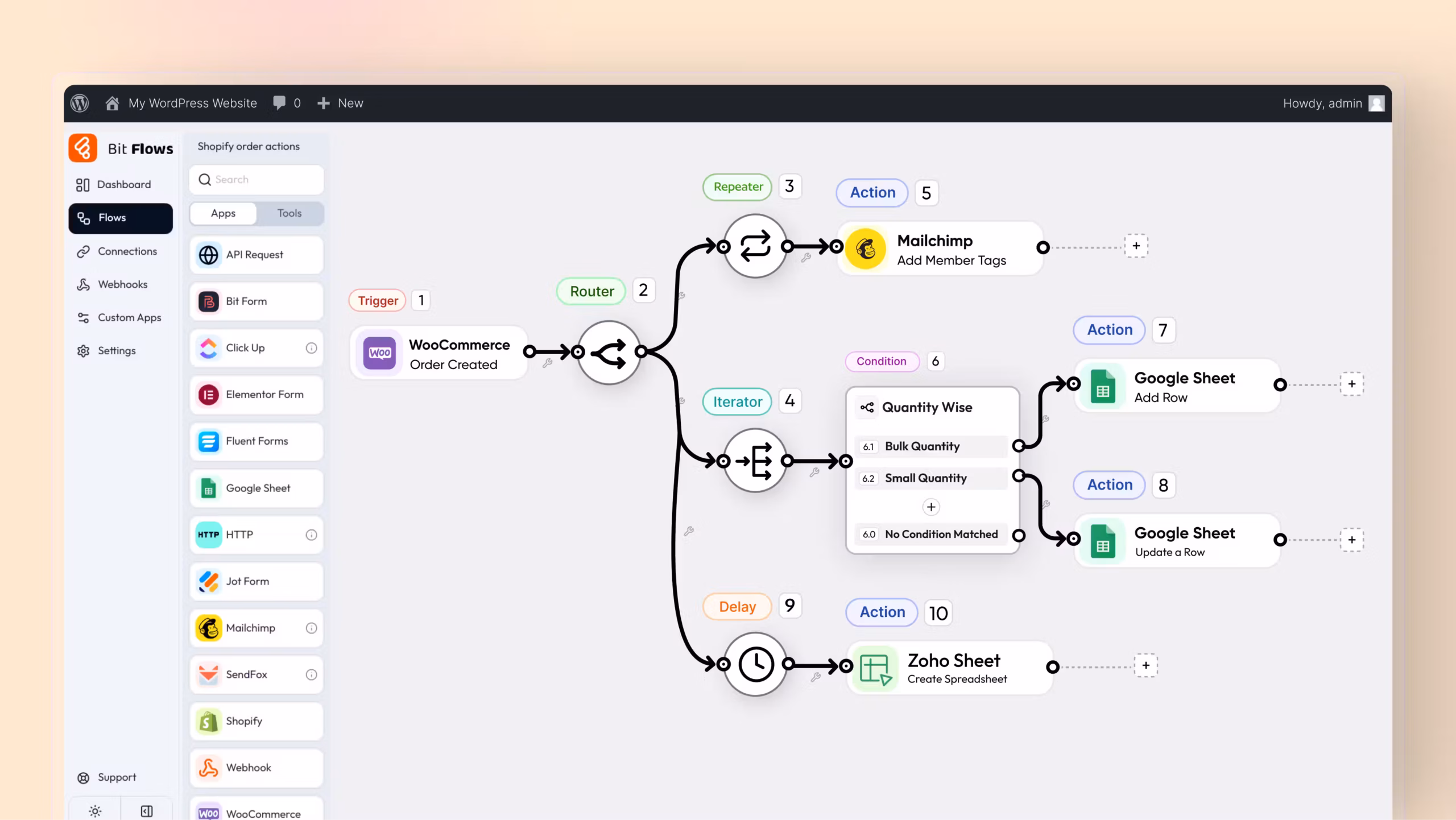The image size is (1456, 820).
Task: Open the Google Sheet Add Row node
Action: [x=1177, y=386]
